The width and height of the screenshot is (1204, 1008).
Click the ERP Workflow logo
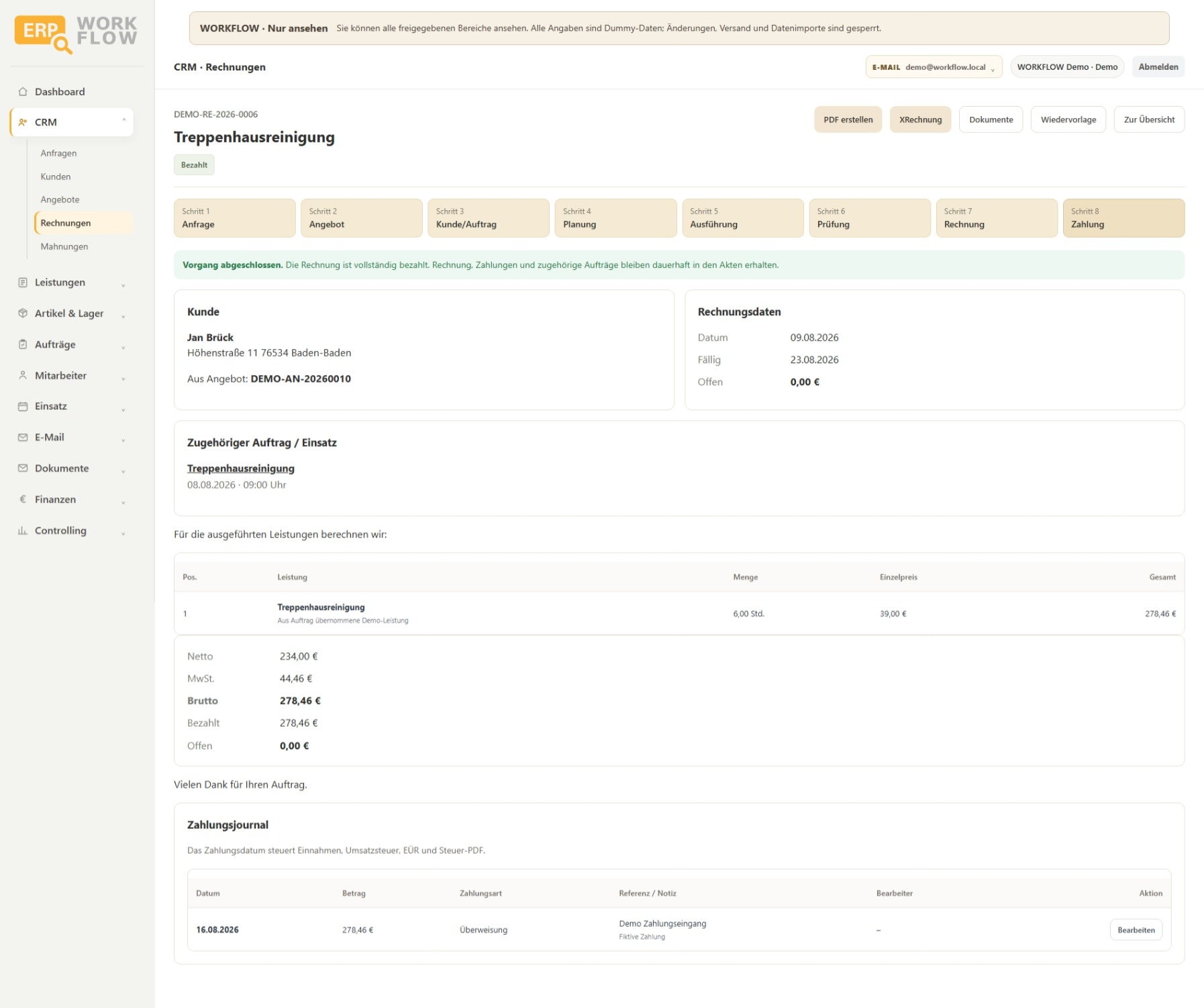coord(76,34)
